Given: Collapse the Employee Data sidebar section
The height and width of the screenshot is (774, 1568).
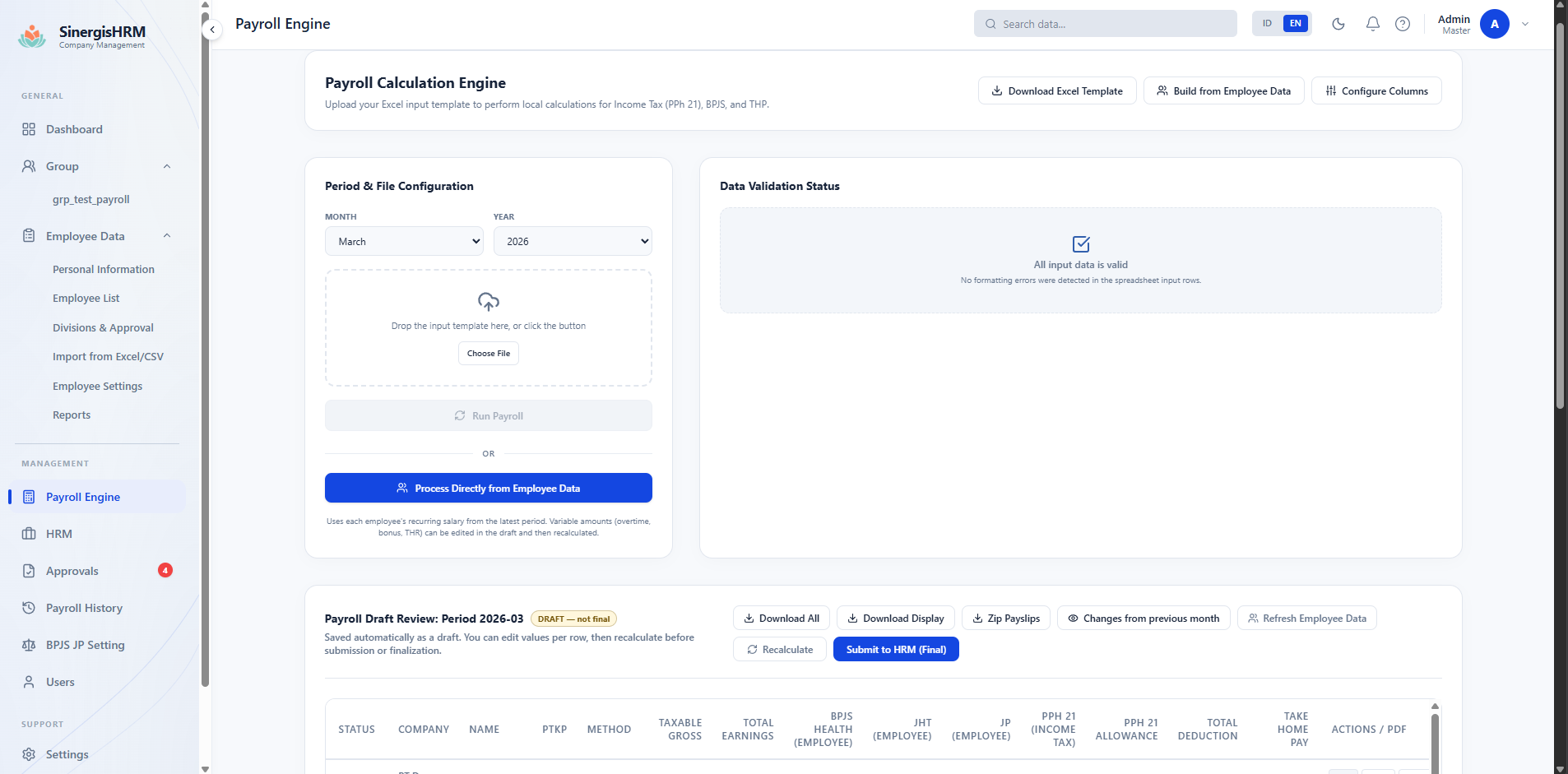Looking at the screenshot, I should (167, 236).
